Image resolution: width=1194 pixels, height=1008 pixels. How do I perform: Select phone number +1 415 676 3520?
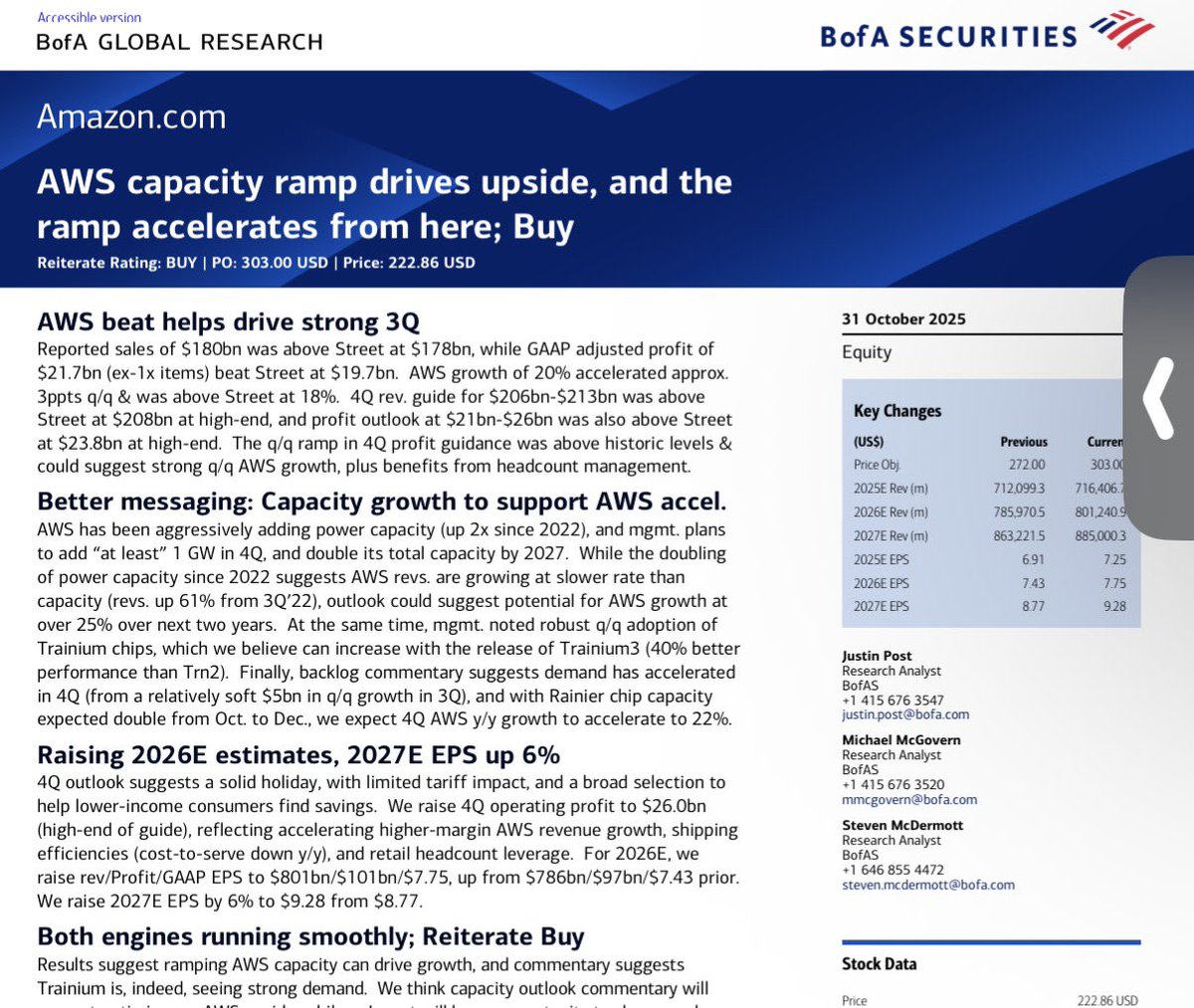894,785
